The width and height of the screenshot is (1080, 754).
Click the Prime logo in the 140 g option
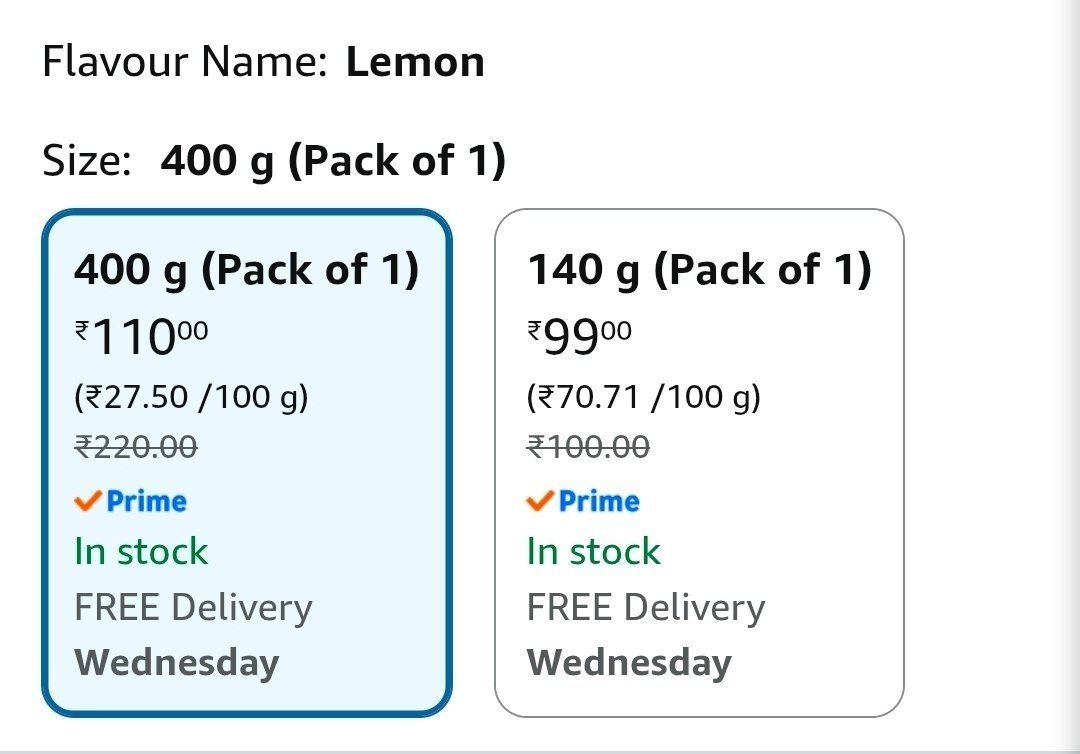(x=583, y=501)
